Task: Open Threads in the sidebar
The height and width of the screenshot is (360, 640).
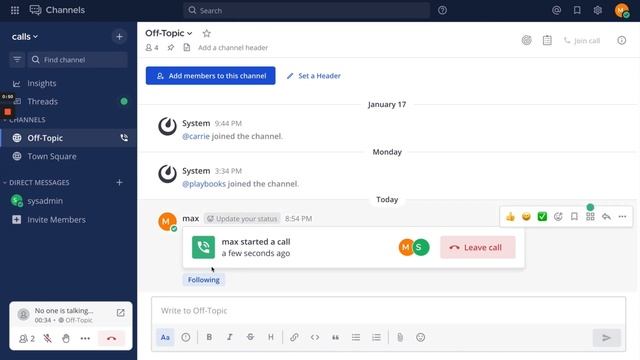Action: pyautogui.click(x=42, y=101)
